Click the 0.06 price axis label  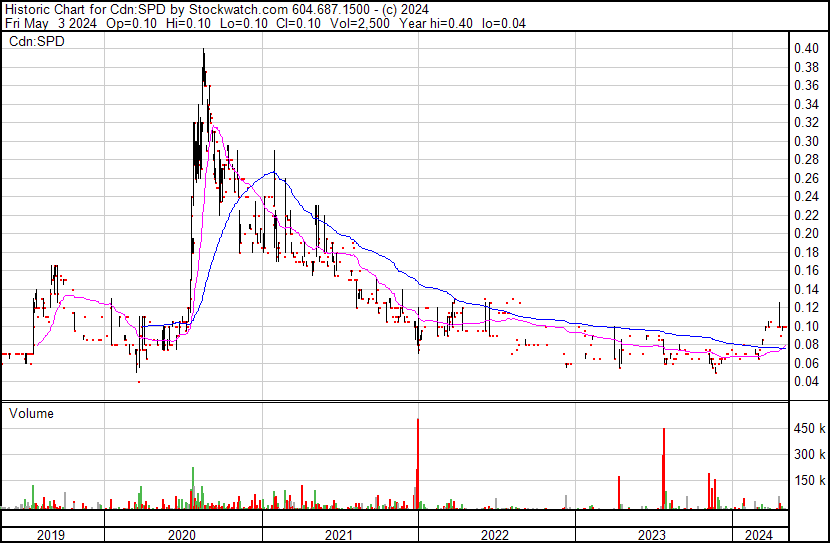tap(806, 363)
